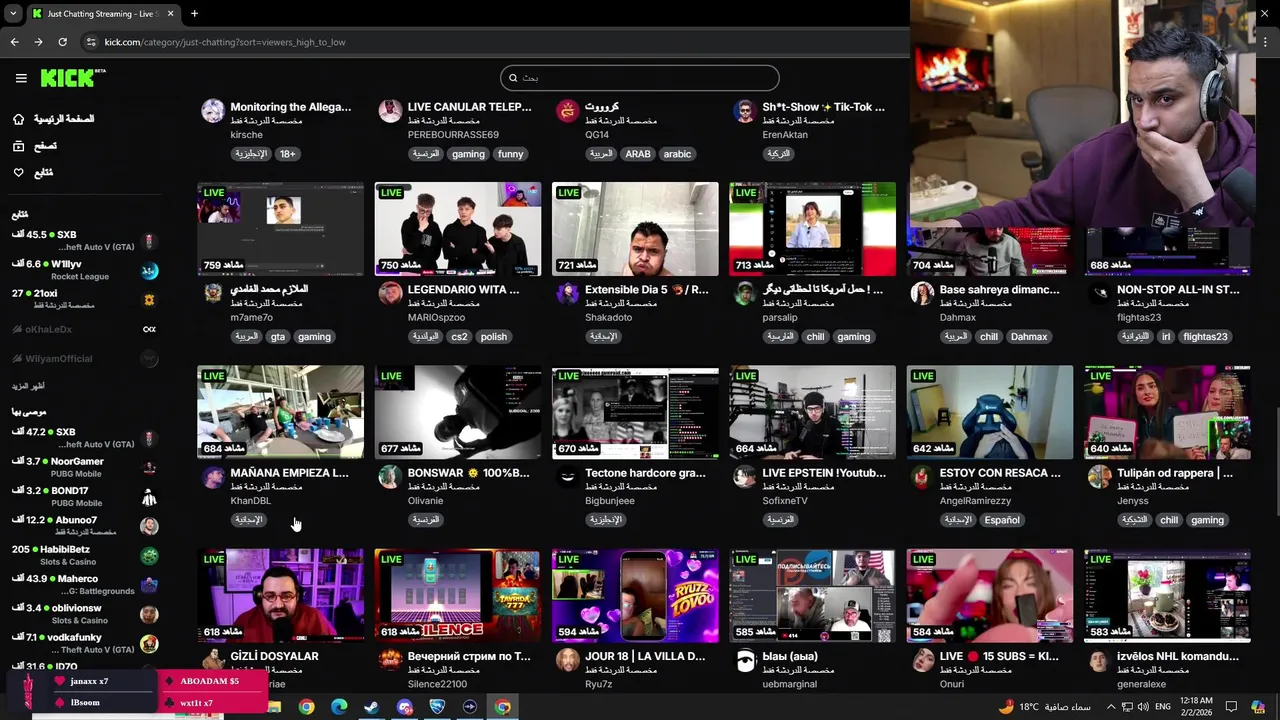Open vodkafunky avatar in recommended list

(149, 643)
